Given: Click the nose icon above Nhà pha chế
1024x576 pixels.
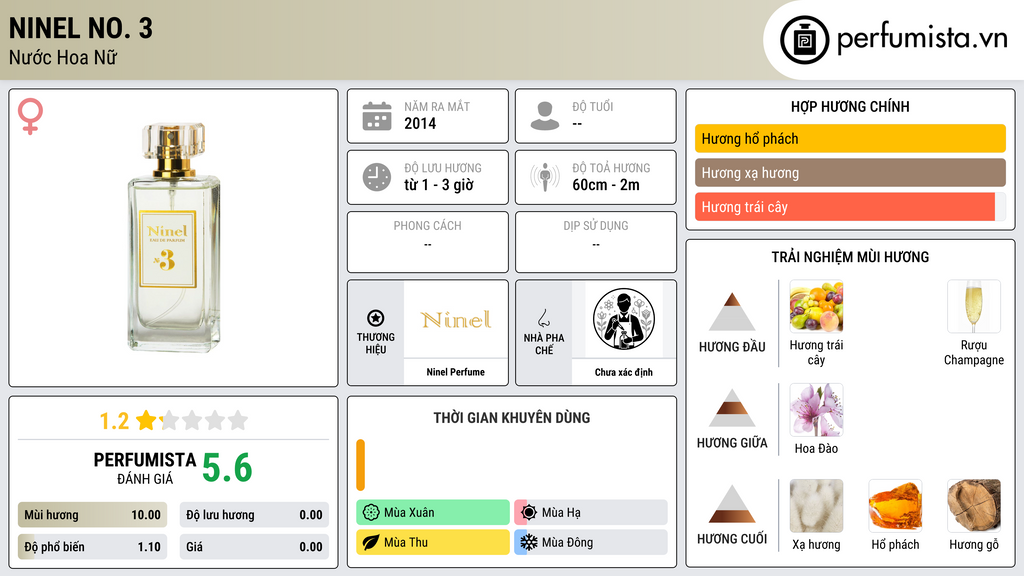Looking at the screenshot, I should (x=543, y=318).
